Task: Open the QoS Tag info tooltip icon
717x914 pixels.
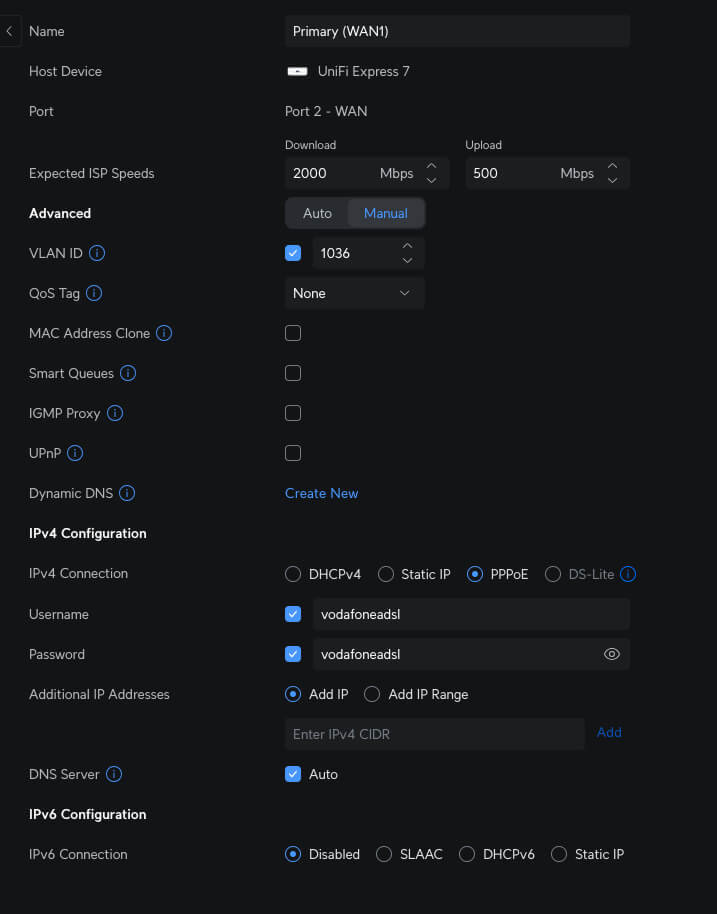Action: point(94,293)
